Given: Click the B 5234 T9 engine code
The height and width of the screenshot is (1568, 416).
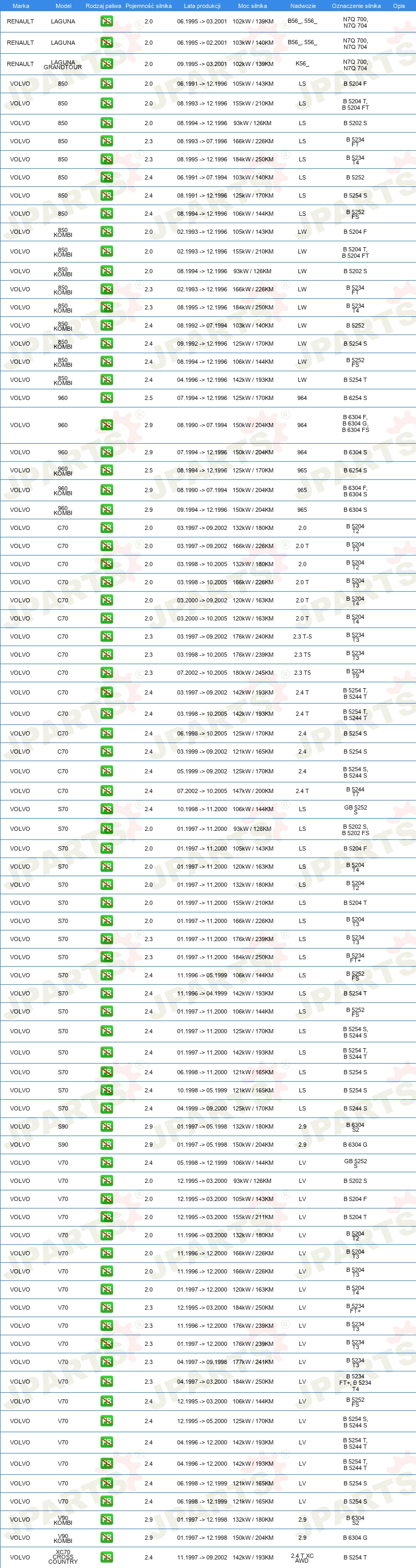Looking at the screenshot, I should point(355,673).
